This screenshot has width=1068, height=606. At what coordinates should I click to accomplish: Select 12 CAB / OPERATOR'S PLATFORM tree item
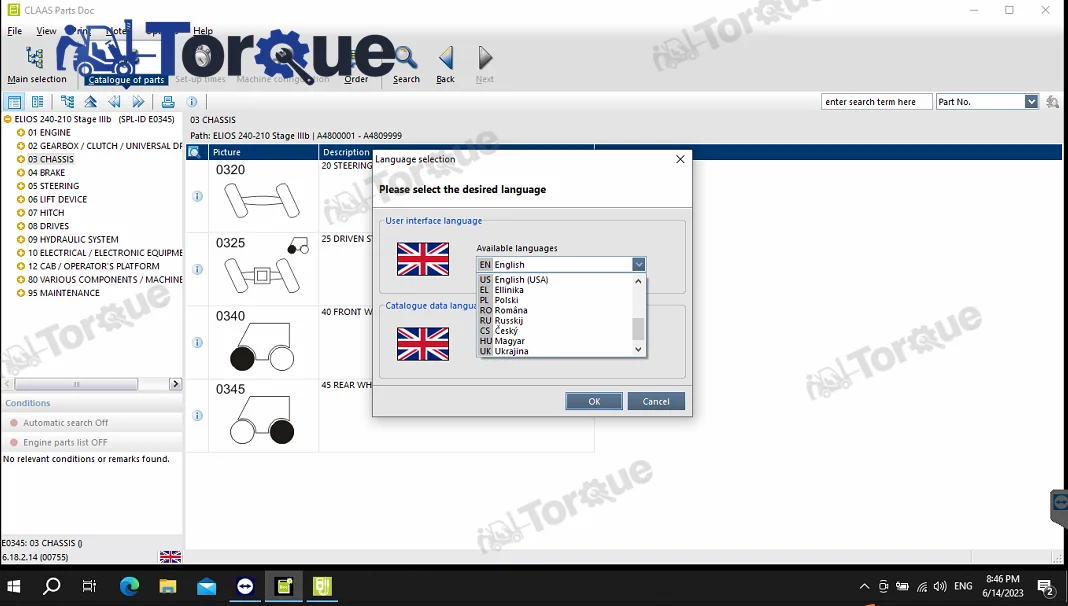[x=94, y=266]
